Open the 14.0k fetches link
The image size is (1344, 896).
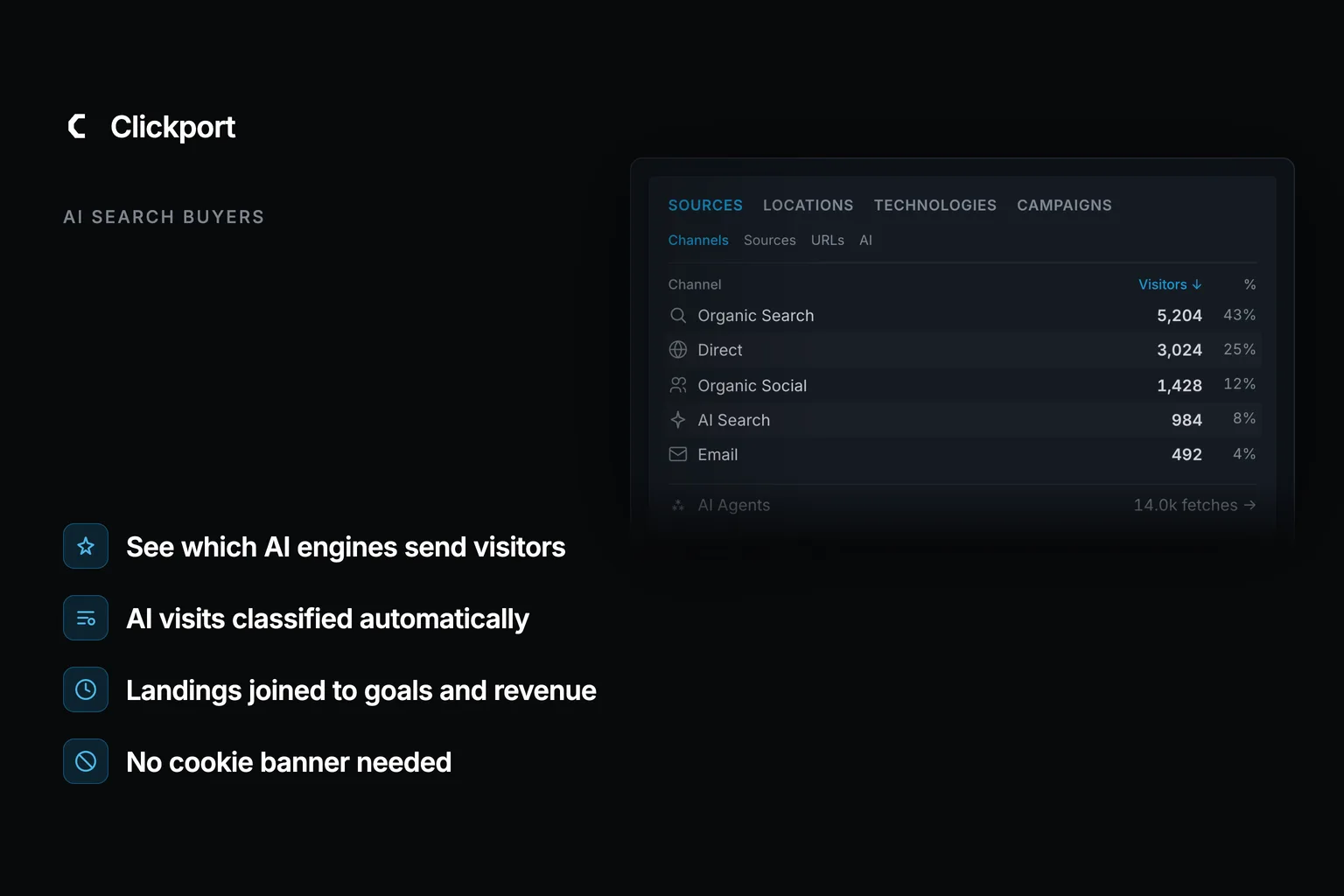coord(1194,505)
